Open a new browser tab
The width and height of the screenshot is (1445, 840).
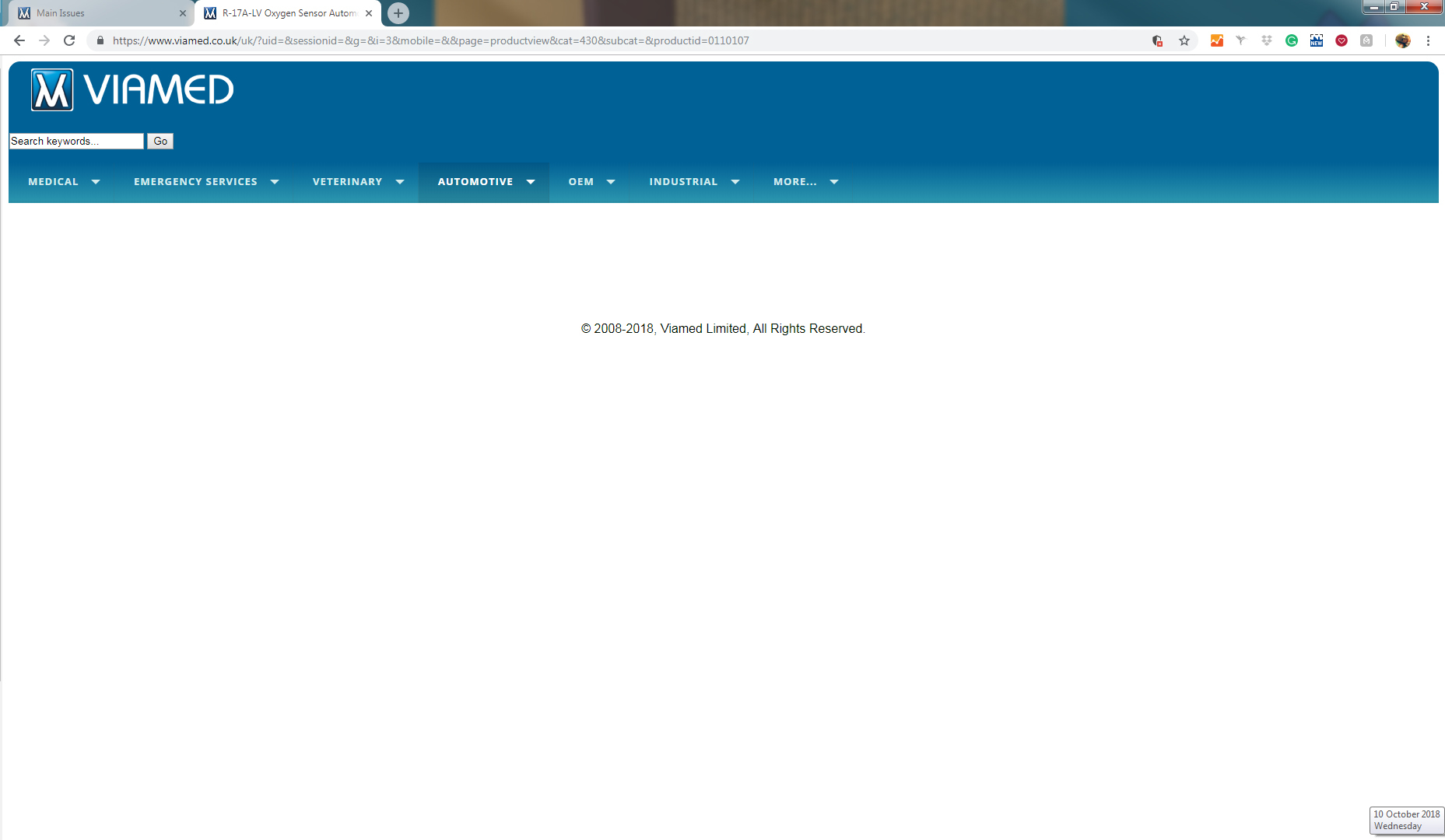398,13
